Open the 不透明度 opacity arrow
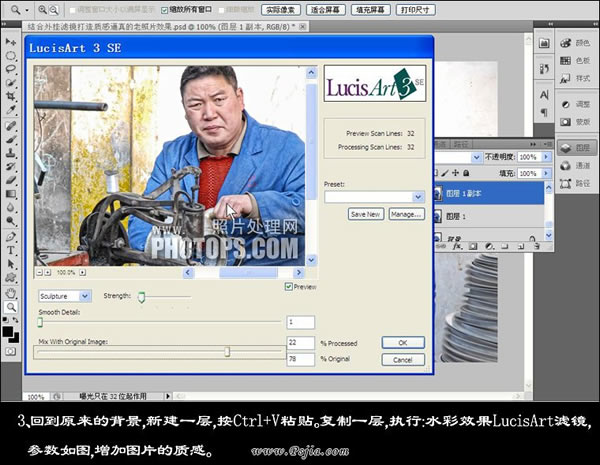 point(546,157)
